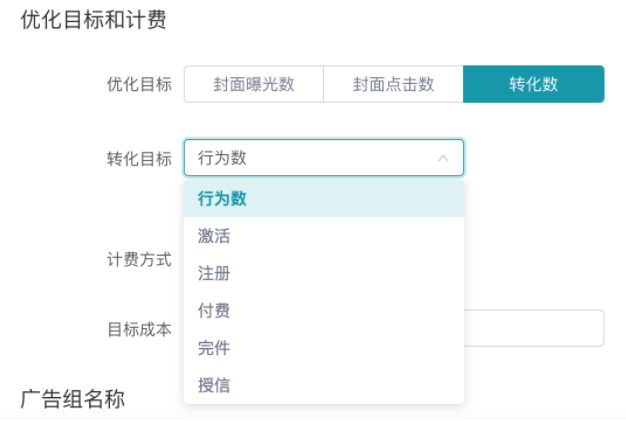Viewport: 626px width, 422px height.
Task: Click the 行为数 value shown inside the combo box
Action: pos(223,158)
